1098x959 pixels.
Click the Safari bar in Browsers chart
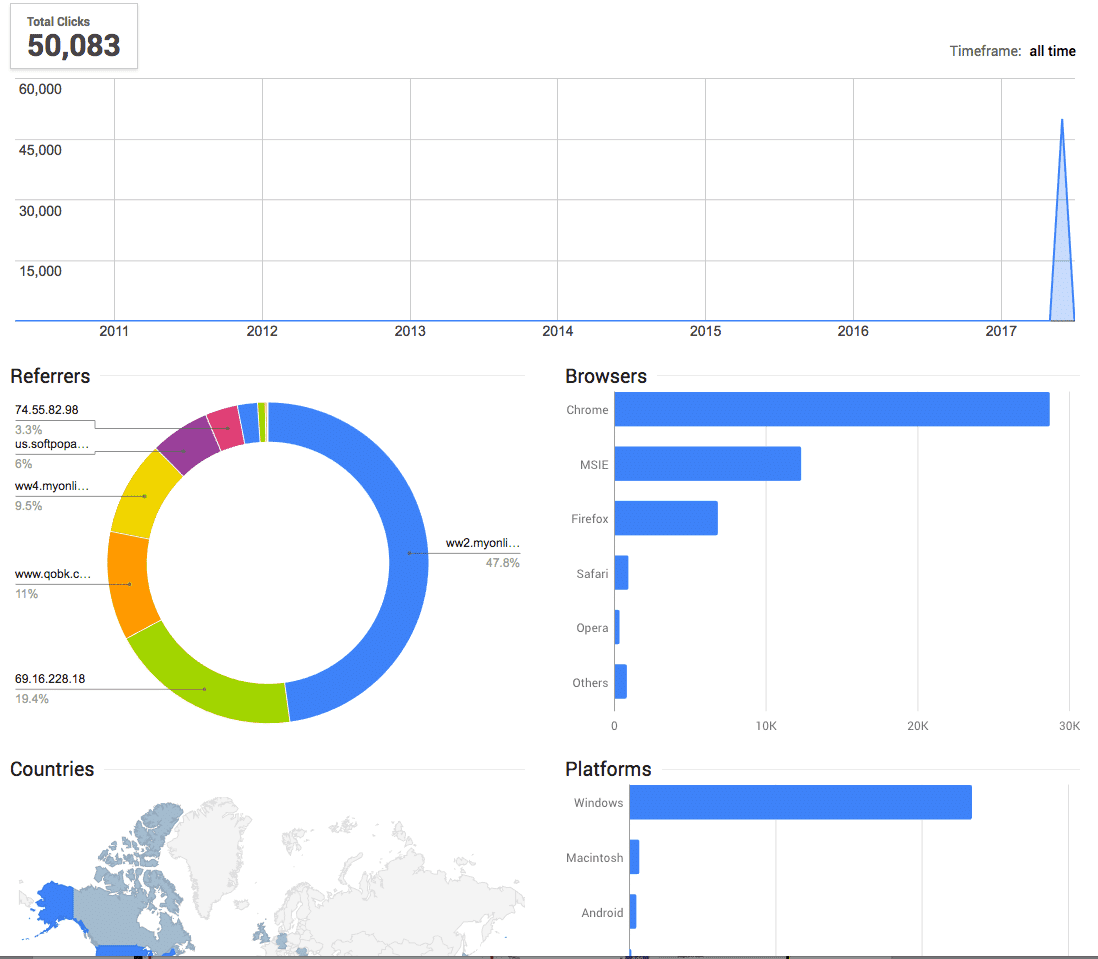621,573
